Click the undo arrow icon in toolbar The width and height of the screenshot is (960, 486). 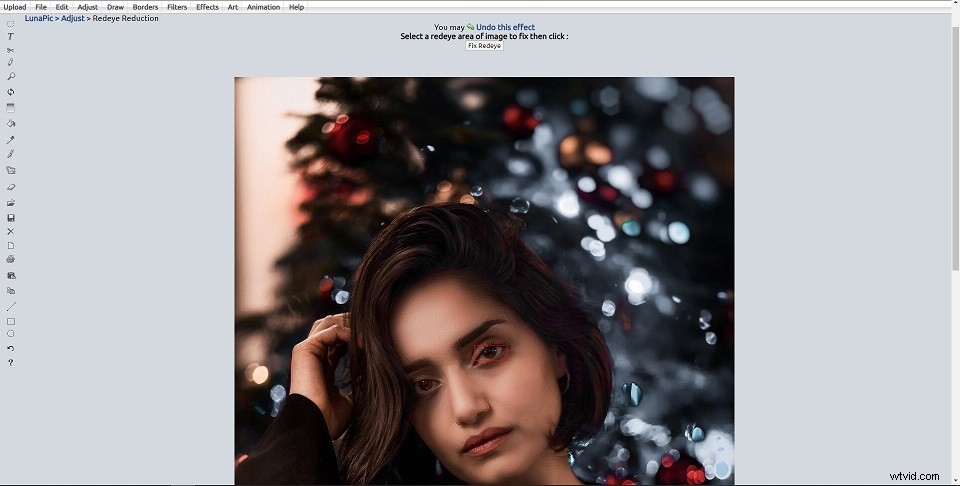(x=10, y=348)
